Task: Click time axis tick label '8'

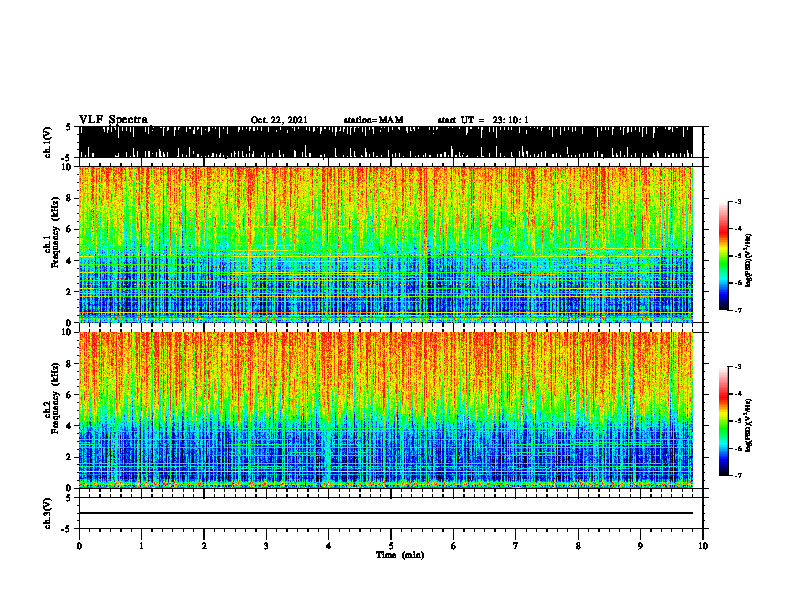Action: point(578,546)
